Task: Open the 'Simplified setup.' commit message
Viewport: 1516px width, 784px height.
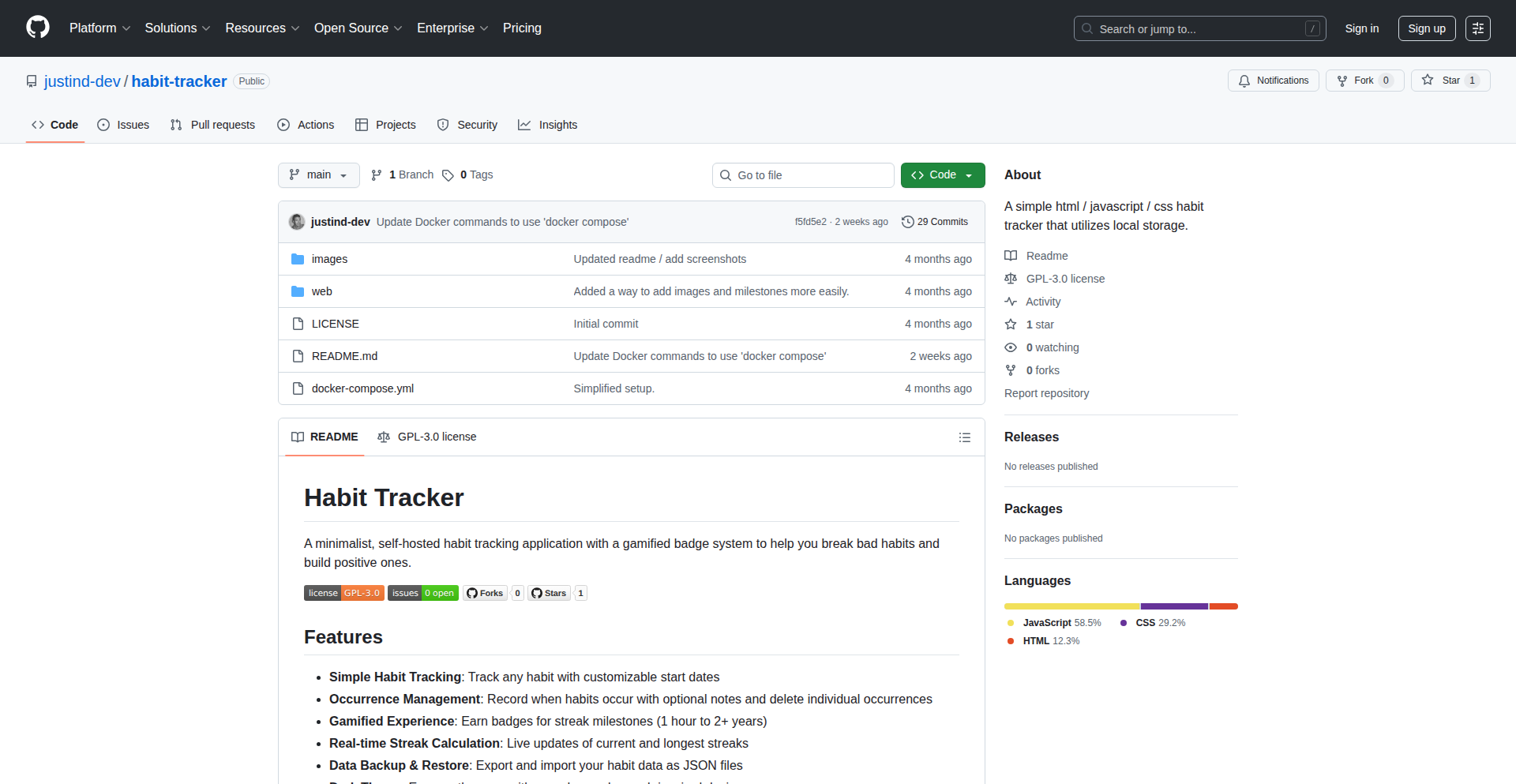Action: (614, 388)
